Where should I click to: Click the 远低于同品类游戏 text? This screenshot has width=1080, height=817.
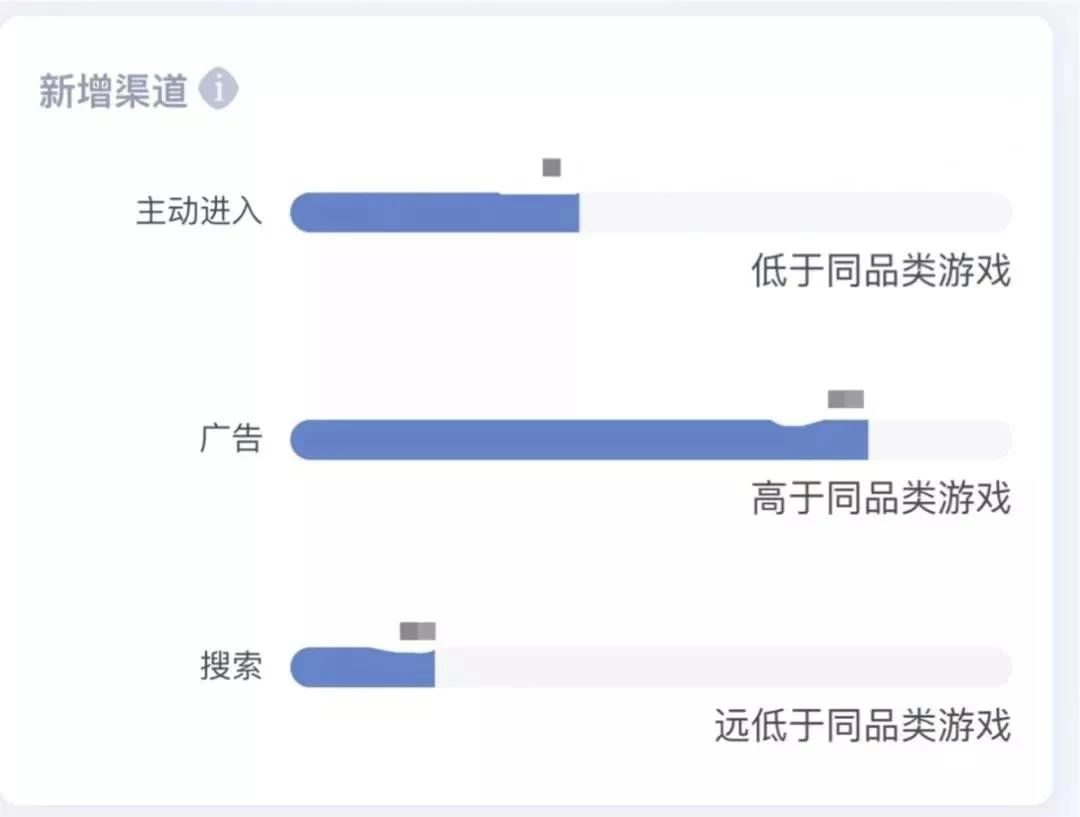[863, 725]
